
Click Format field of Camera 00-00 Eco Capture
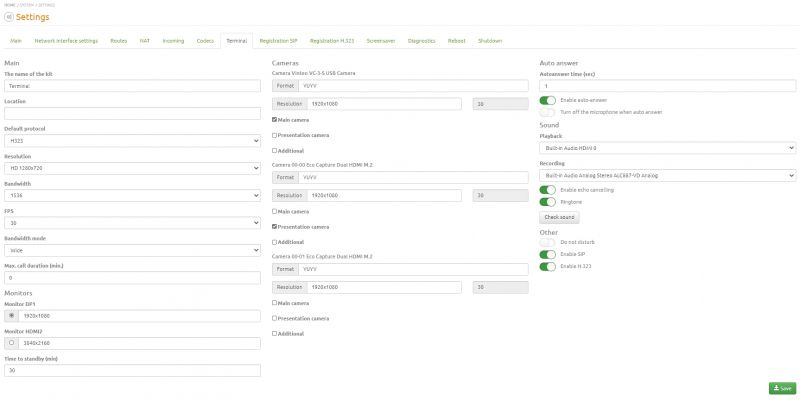(413, 178)
